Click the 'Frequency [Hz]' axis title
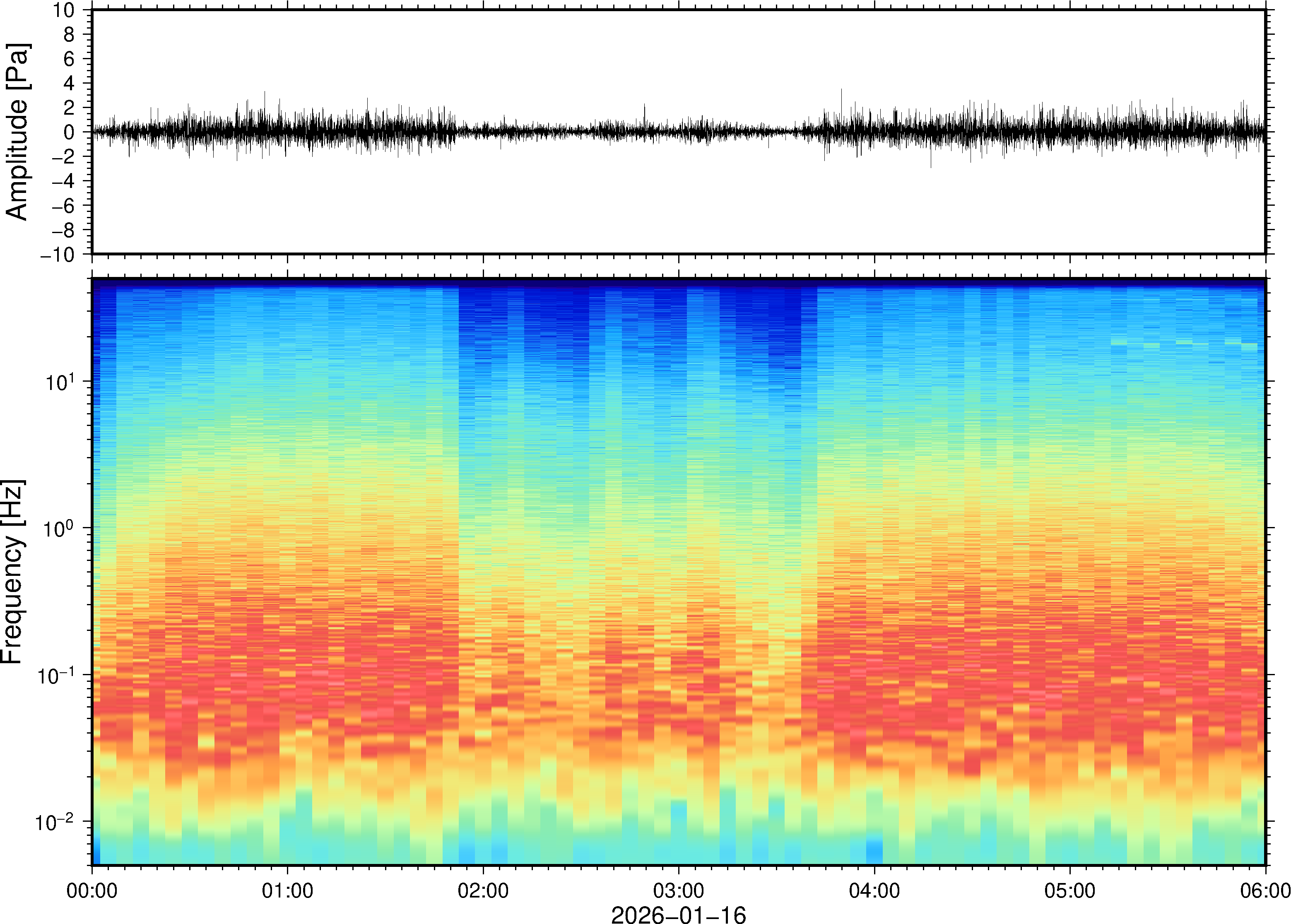Image resolution: width=1291 pixels, height=924 pixels. click(x=12, y=572)
